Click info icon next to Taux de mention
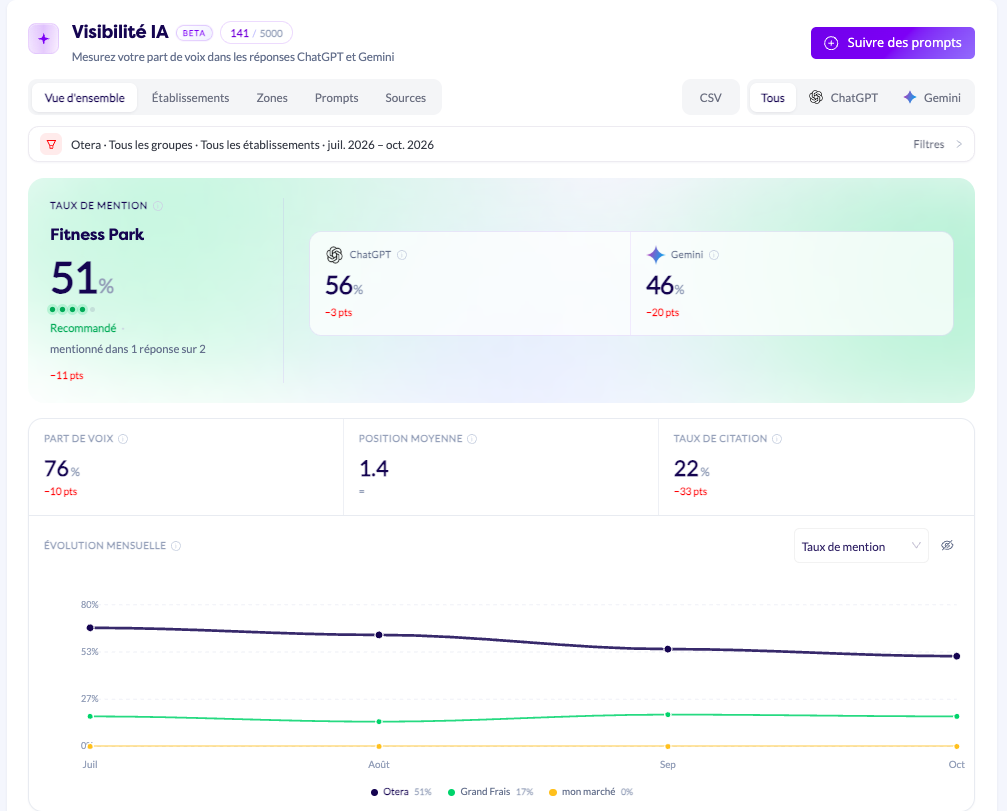The height and width of the screenshot is (811, 1007). (158, 205)
